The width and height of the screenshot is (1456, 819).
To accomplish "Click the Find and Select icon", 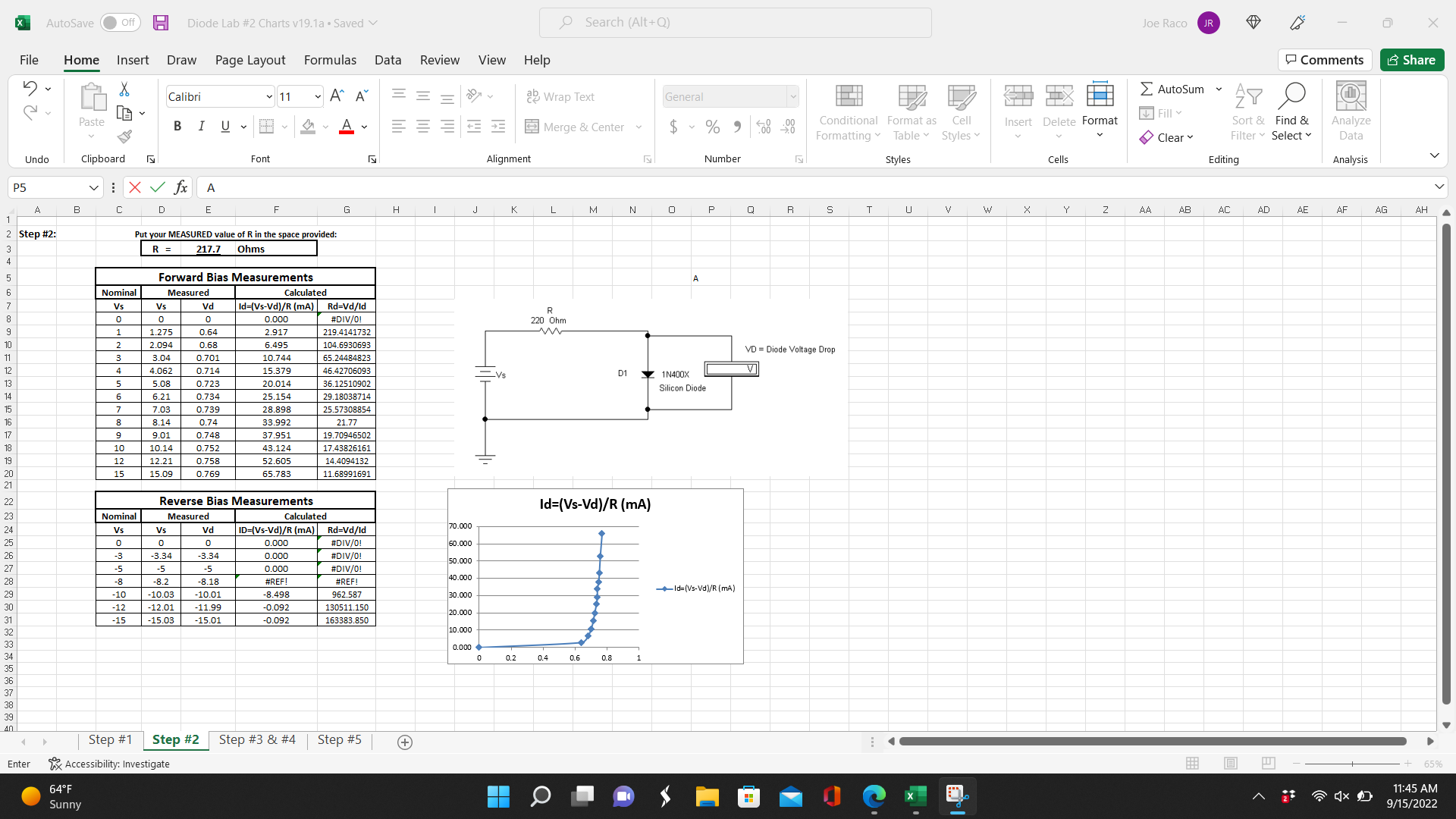I will (1292, 109).
